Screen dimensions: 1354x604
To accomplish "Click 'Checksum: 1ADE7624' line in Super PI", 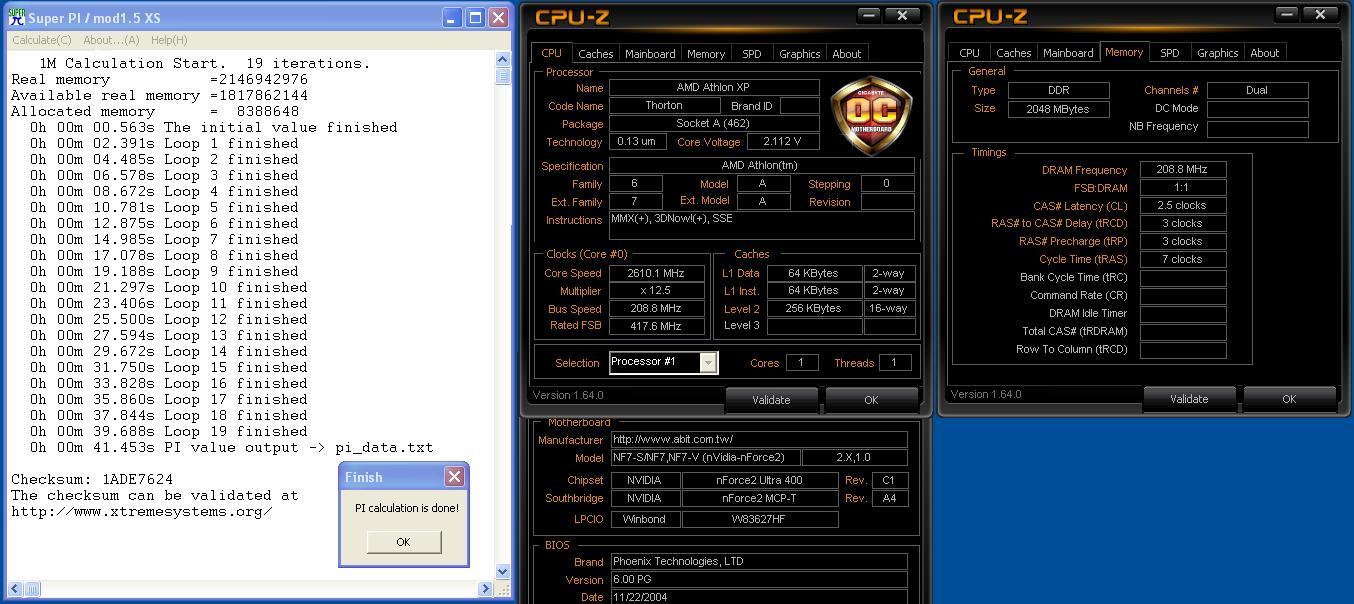I will tap(92, 480).
